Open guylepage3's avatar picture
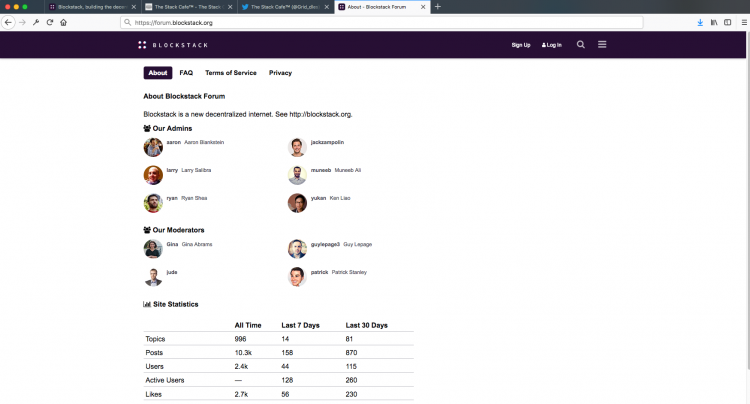Image resolution: width=750 pixels, height=404 pixels. [297, 249]
